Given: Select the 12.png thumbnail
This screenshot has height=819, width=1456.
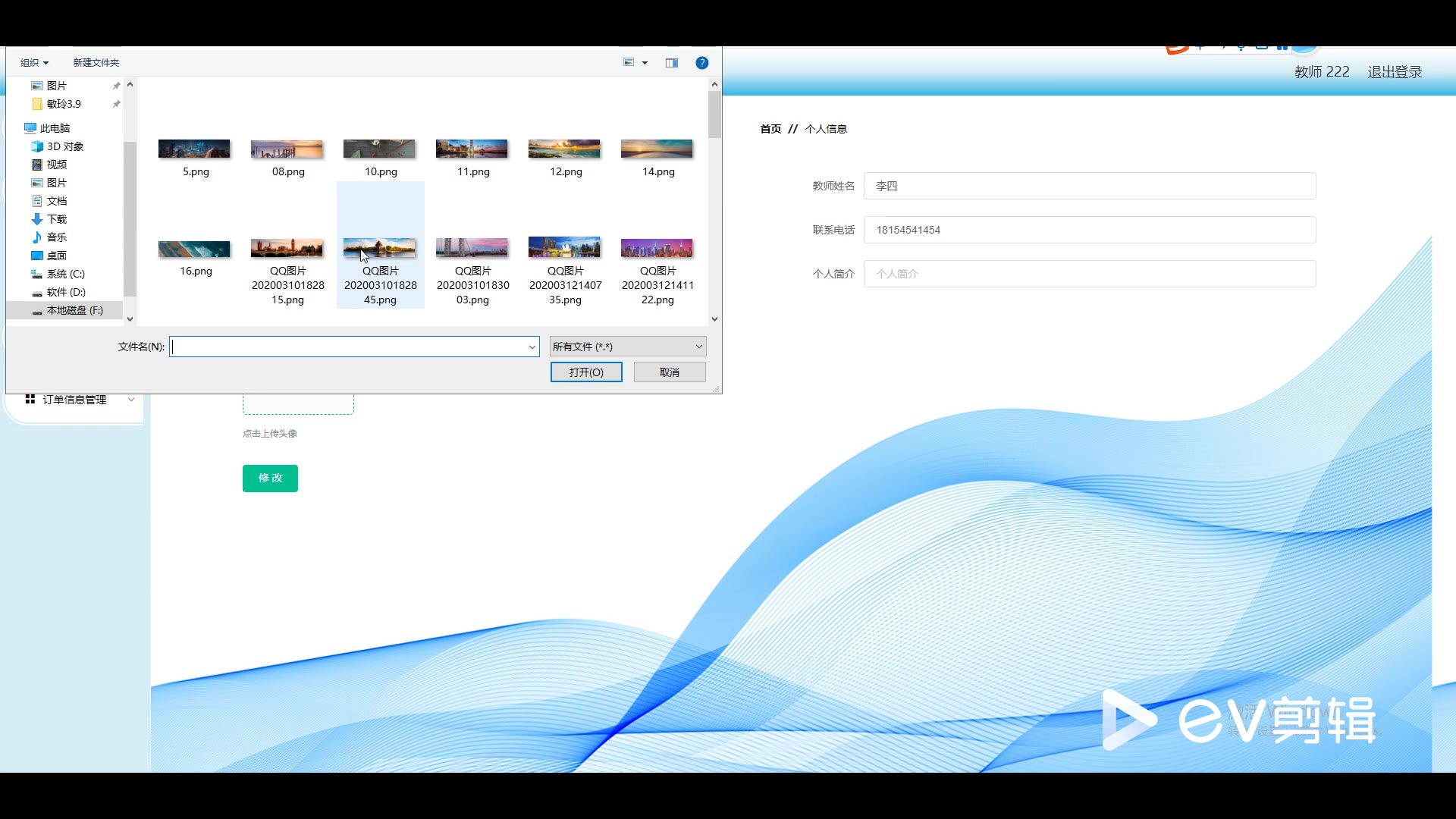Looking at the screenshot, I should pos(565,150).
